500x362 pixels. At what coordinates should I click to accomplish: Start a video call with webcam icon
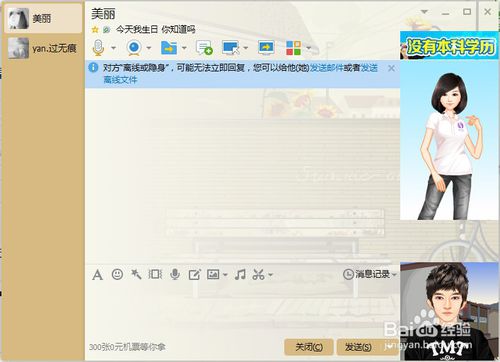[134, 48]
